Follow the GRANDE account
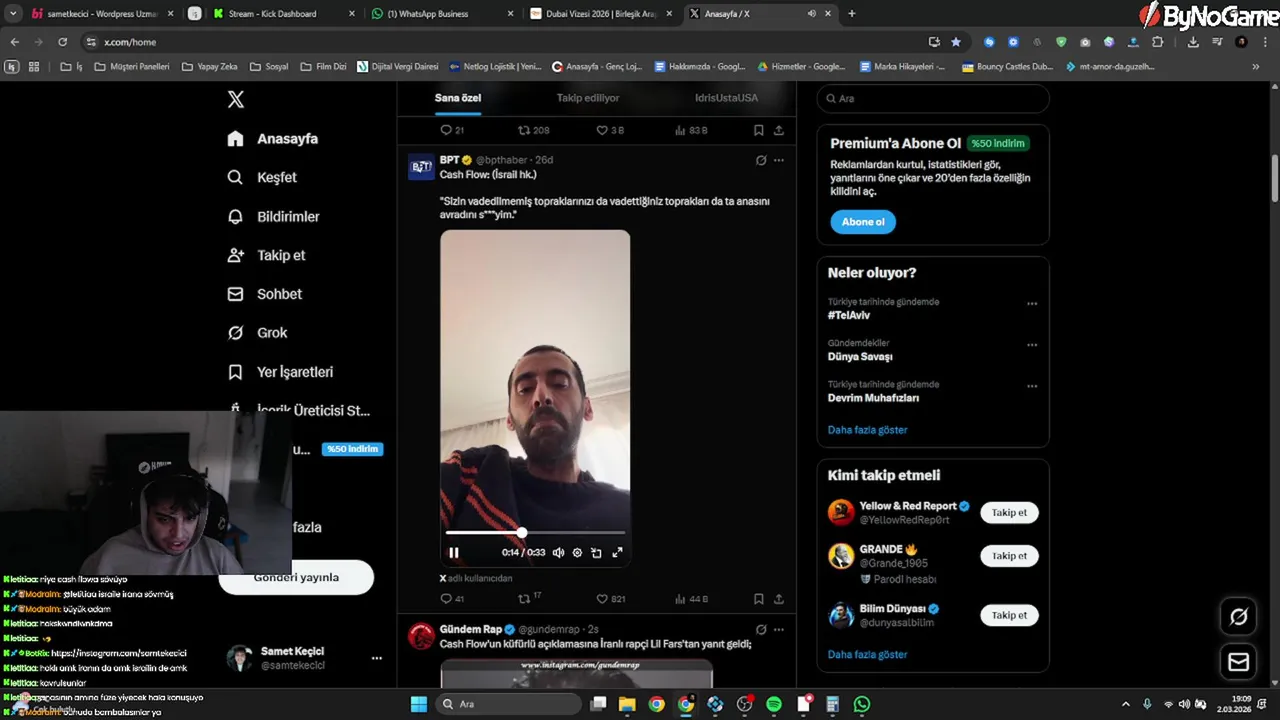This screenshot has height=720, width=1280. pyautogui.click(x=1009, y=556)
